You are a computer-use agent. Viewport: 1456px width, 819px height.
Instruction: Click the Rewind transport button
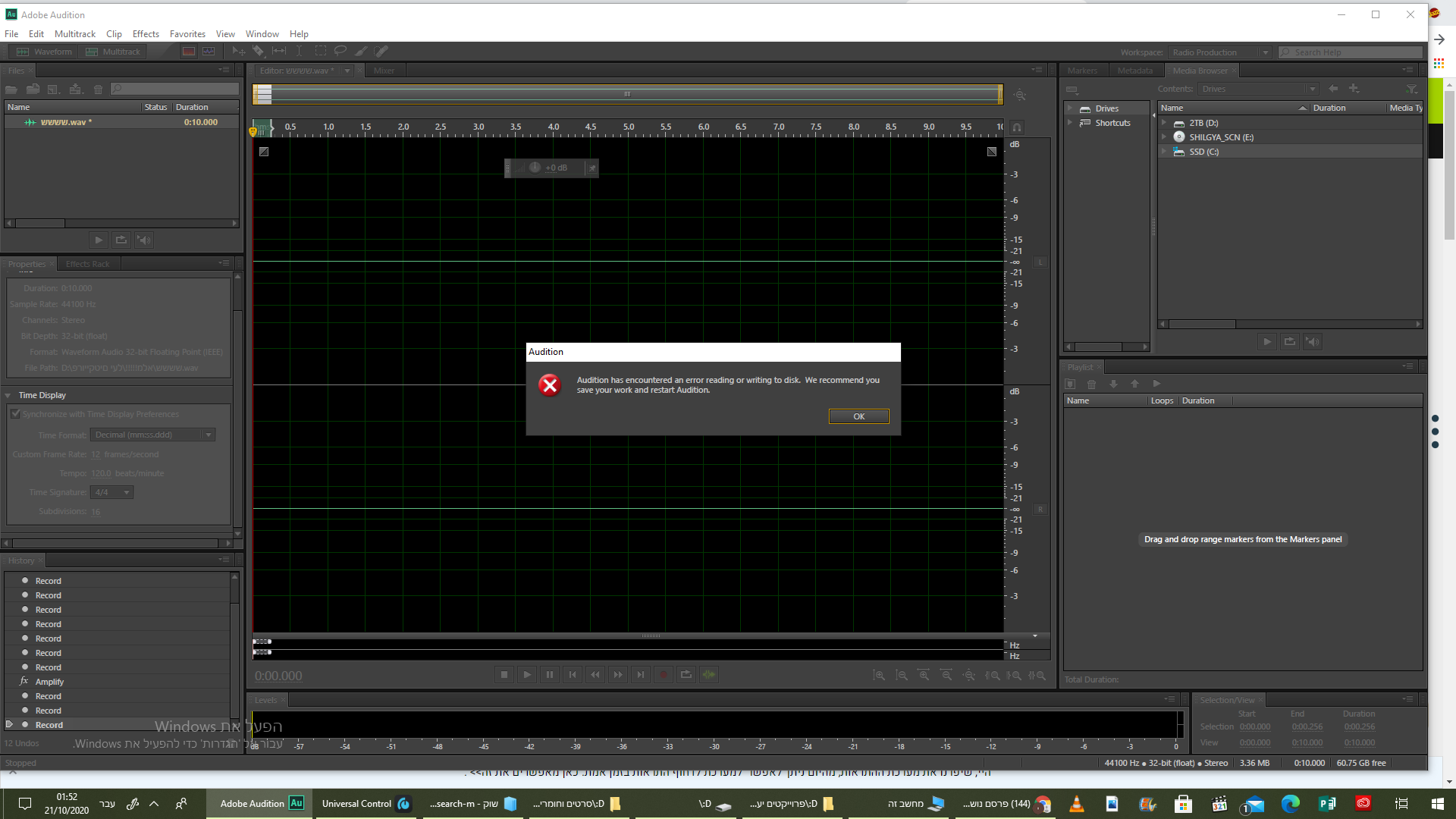click(595, 674)
